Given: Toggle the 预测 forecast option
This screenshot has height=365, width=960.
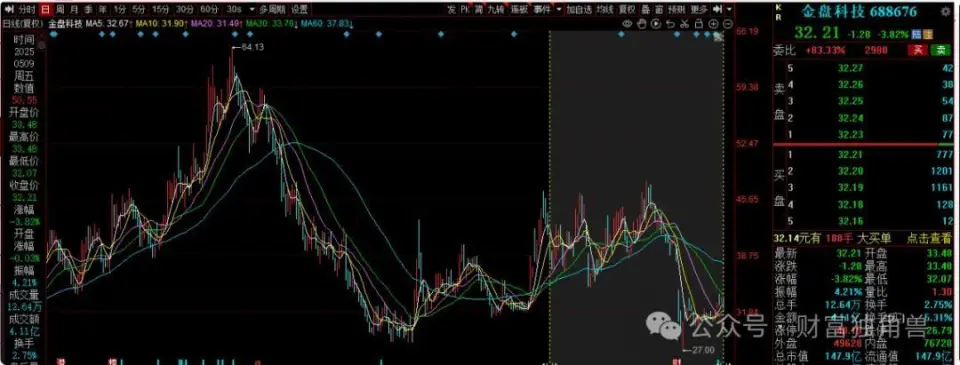Looking at the screenshot, I should [677, 9].
